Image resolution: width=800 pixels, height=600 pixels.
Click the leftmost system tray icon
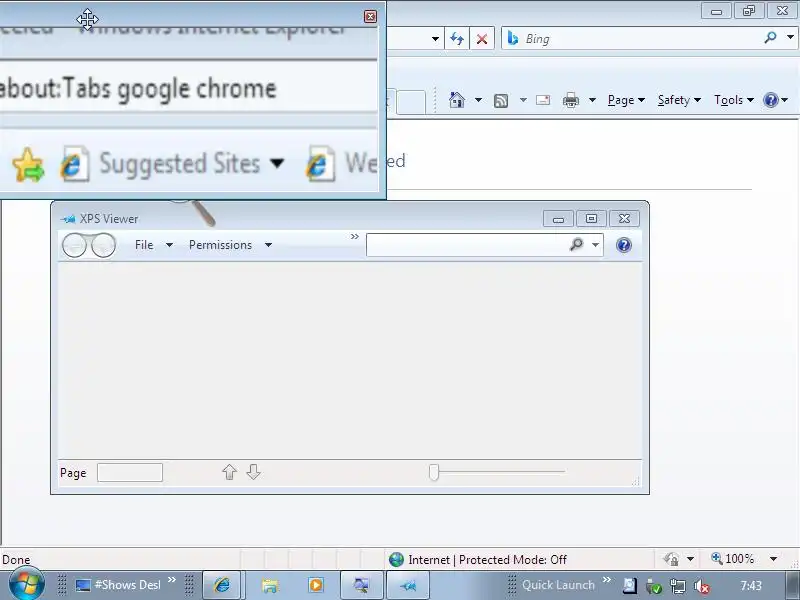[630, 586]
